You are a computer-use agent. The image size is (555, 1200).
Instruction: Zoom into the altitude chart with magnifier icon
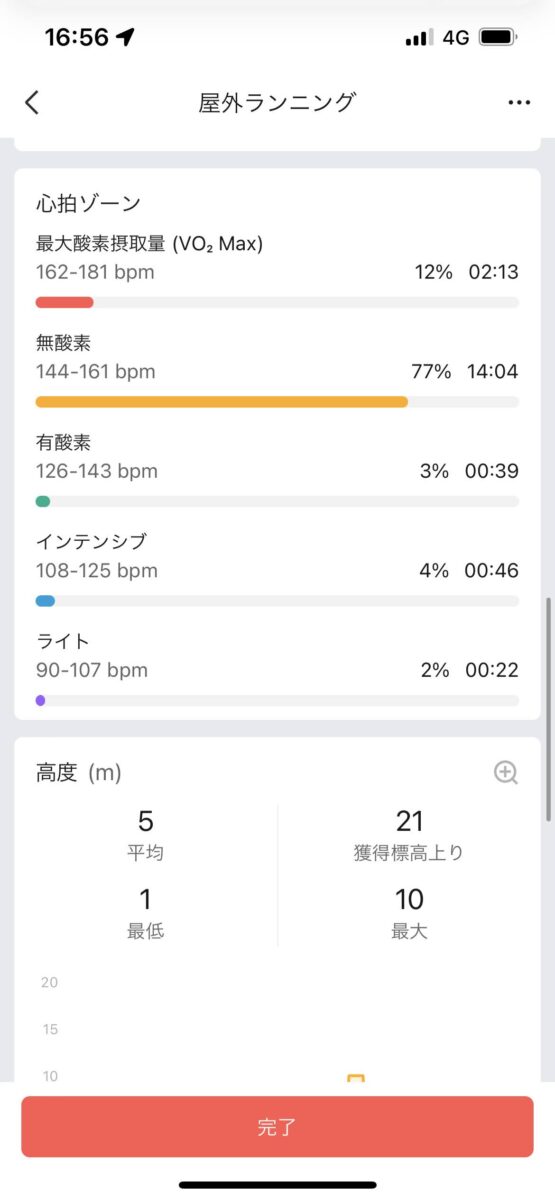[x=506, y=772]
